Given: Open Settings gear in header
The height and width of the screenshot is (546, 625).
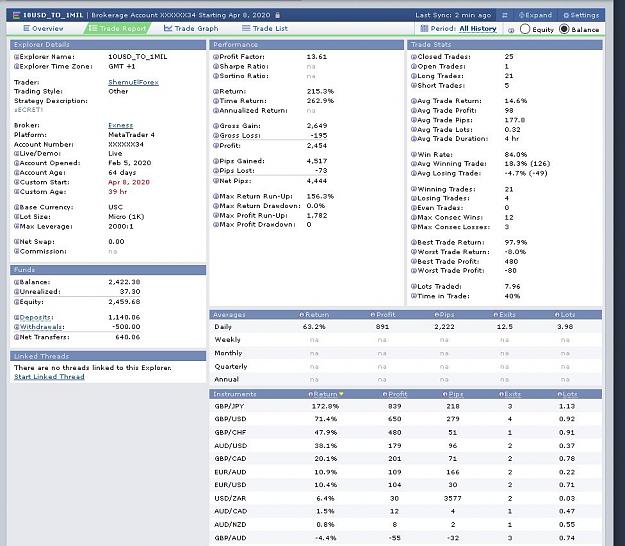Looking at the screenshot, I should (x=566, y=15).
